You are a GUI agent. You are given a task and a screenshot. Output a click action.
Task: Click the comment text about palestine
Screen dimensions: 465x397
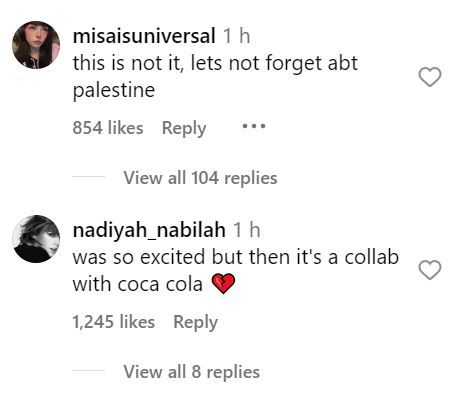[x=215, y=77]
